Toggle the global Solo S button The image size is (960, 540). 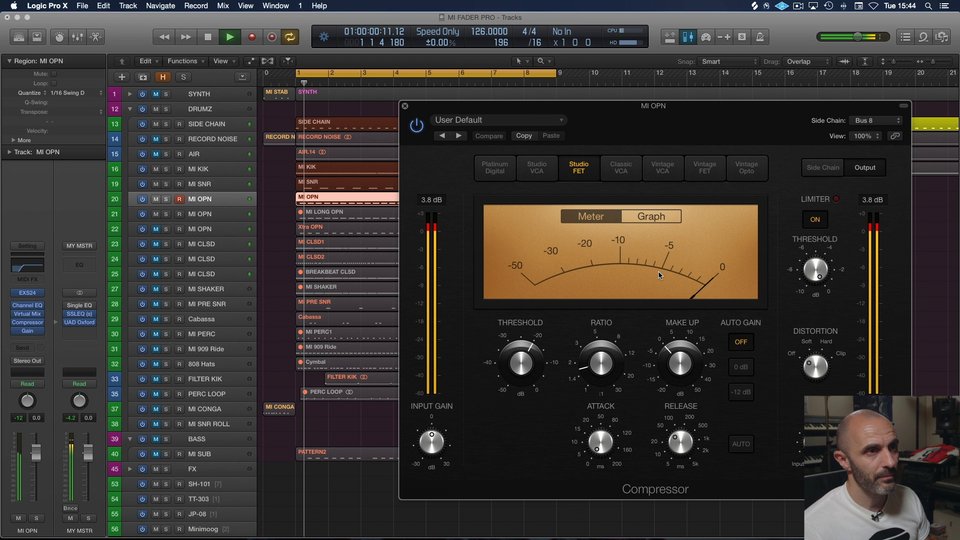tap(183, 77)
